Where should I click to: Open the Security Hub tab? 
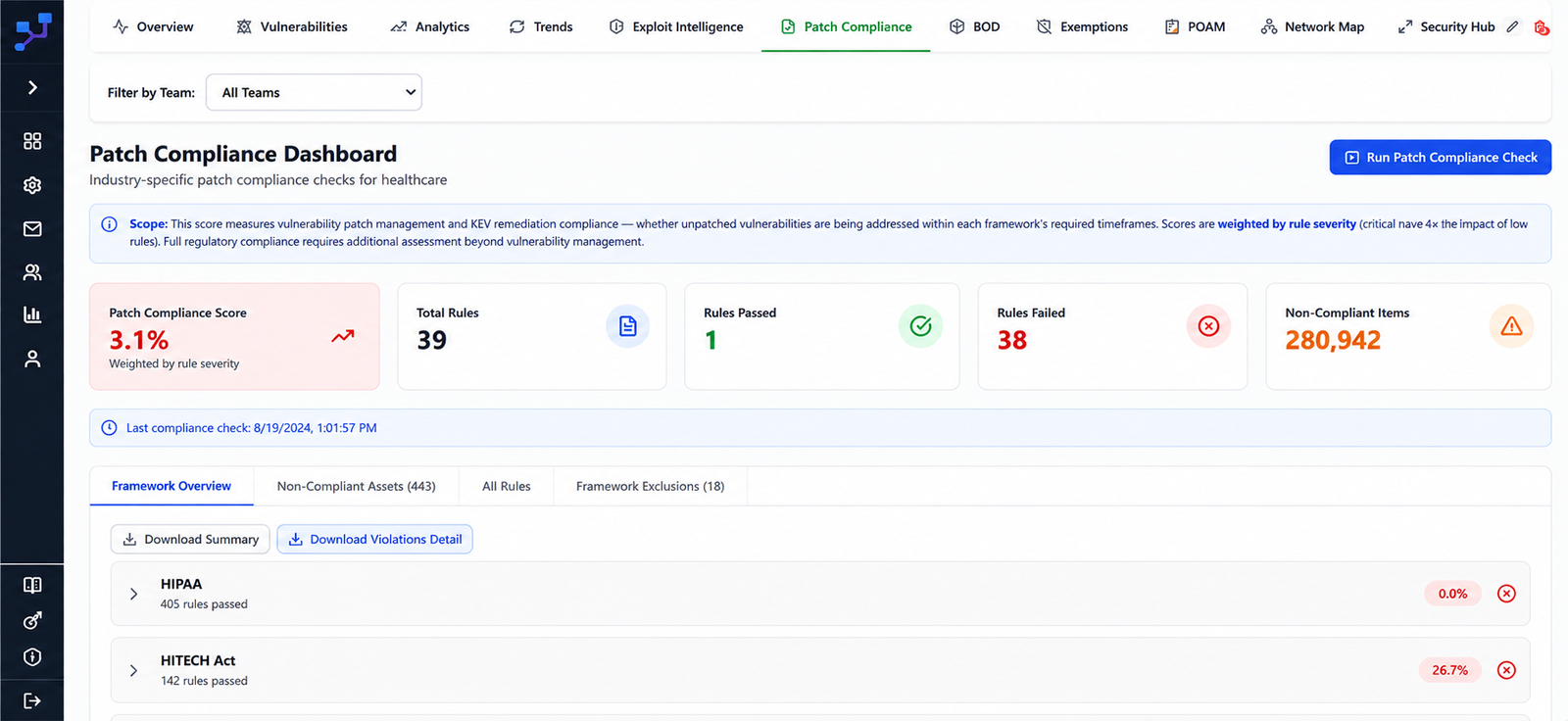point(1446,26)
